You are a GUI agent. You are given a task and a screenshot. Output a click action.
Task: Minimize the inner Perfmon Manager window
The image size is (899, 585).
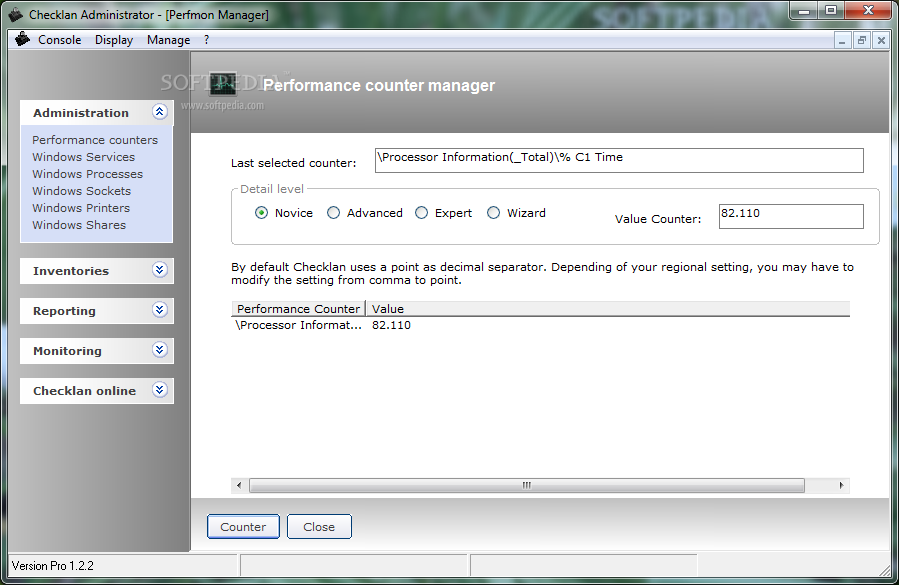point(842,41)
